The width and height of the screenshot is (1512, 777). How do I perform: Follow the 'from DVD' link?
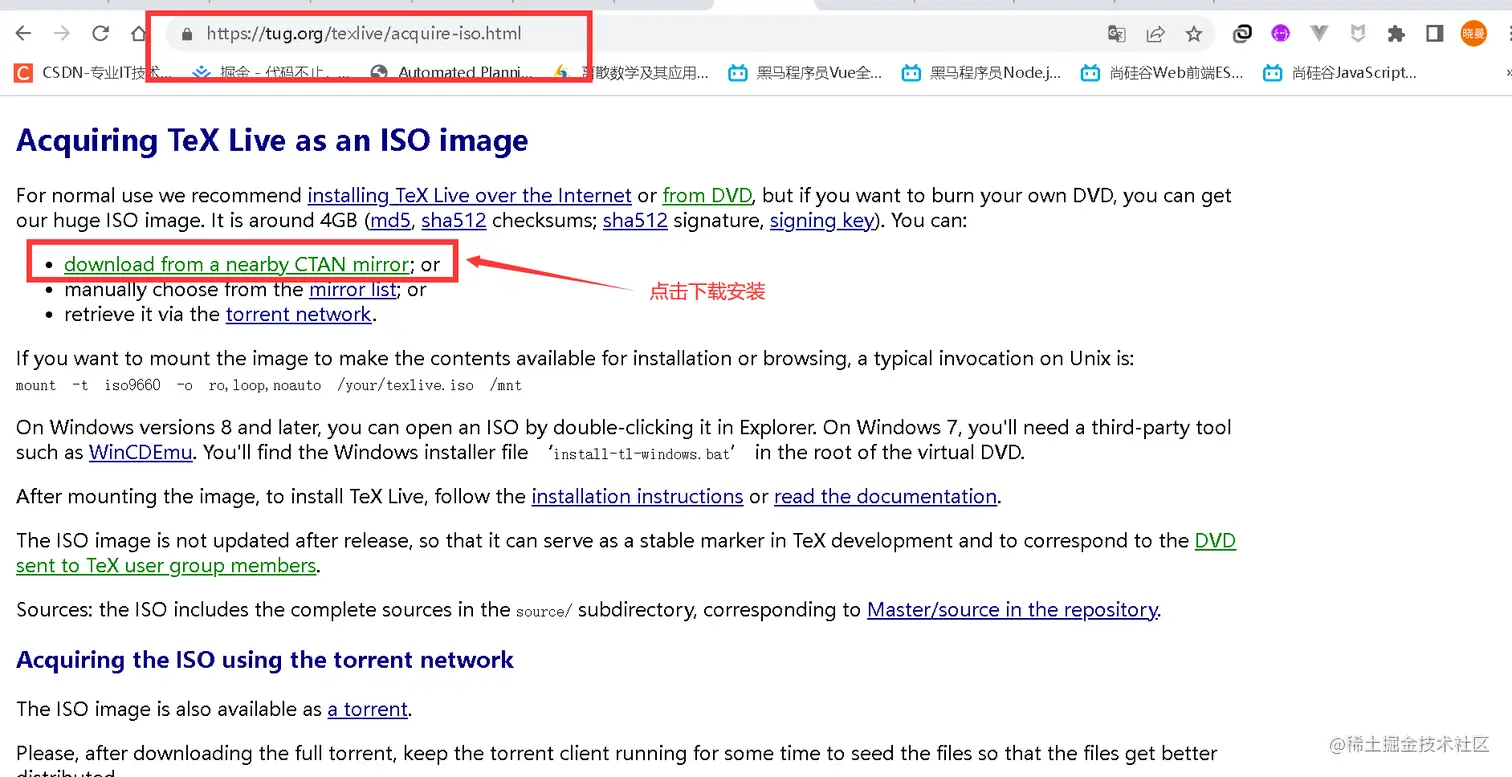click(707, 196)
